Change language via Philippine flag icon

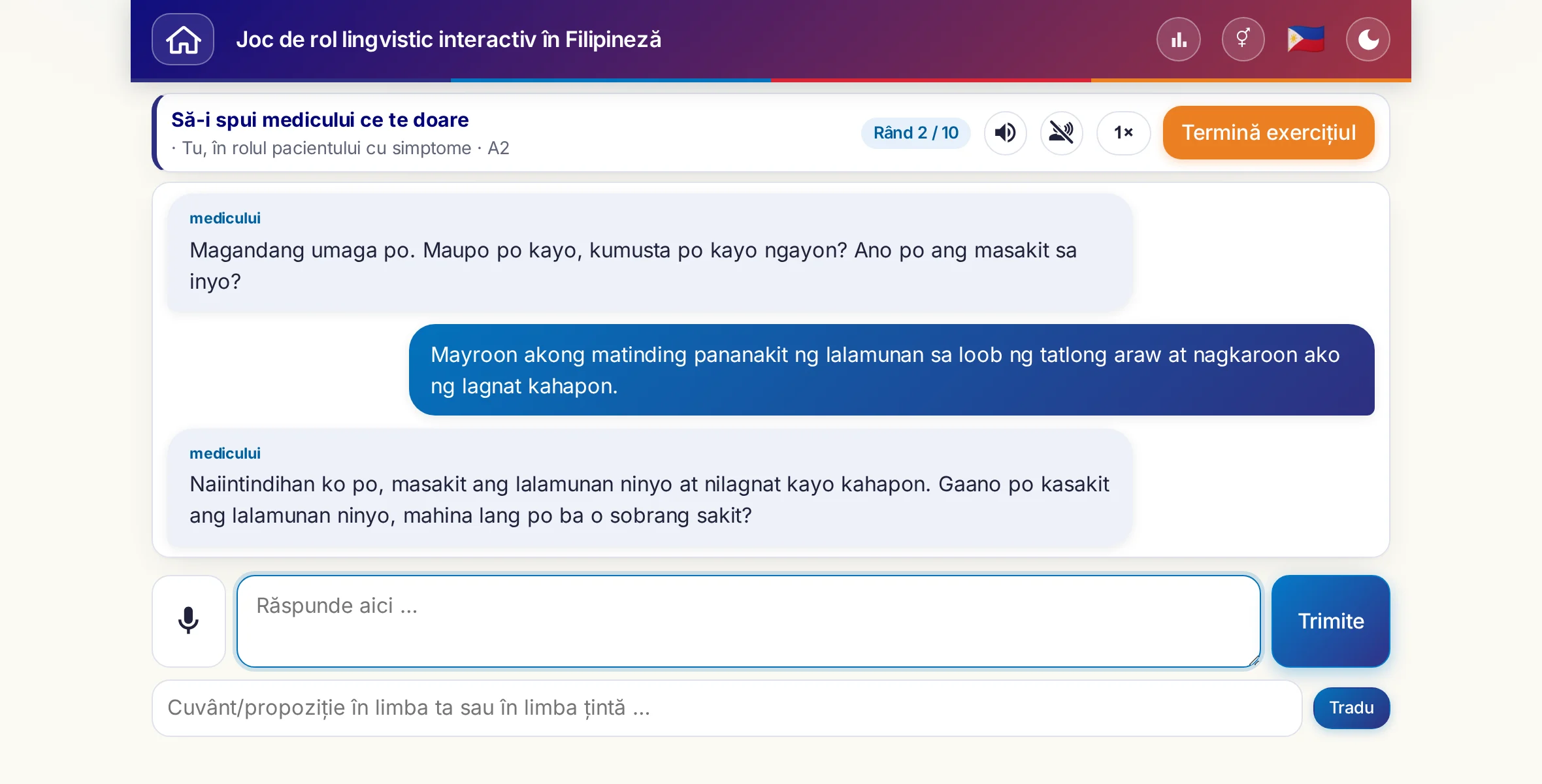coord(1305,39)
